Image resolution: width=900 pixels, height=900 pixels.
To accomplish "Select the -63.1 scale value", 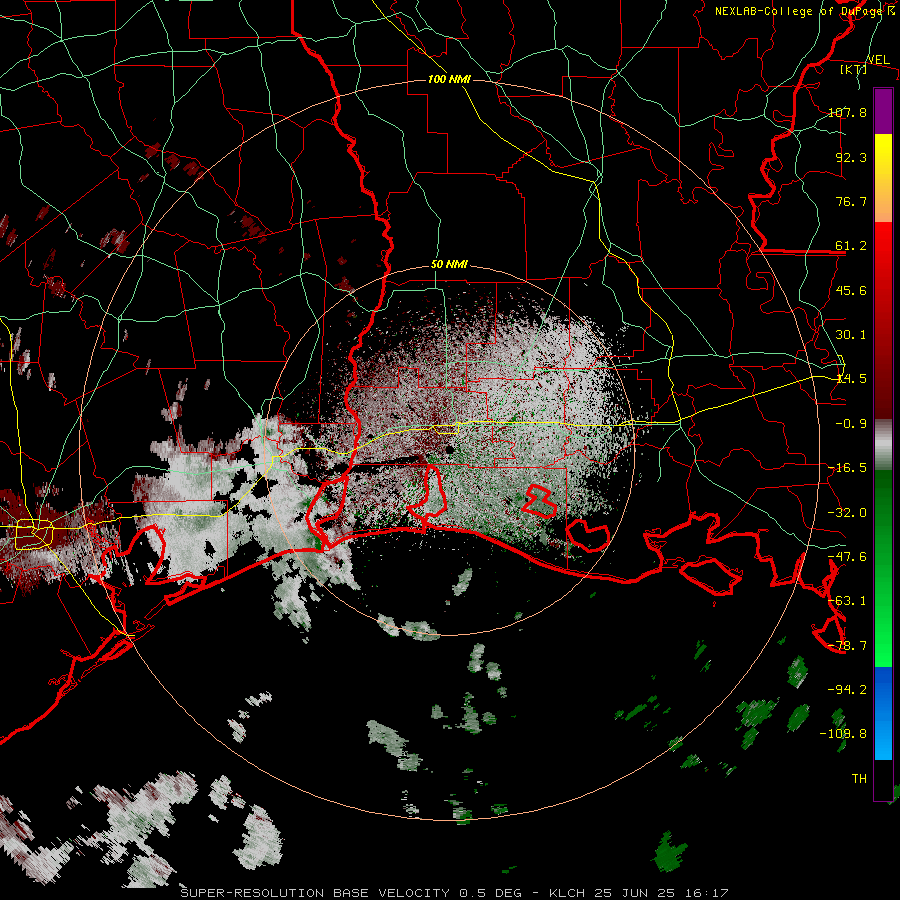I will [x=847, y=601].
